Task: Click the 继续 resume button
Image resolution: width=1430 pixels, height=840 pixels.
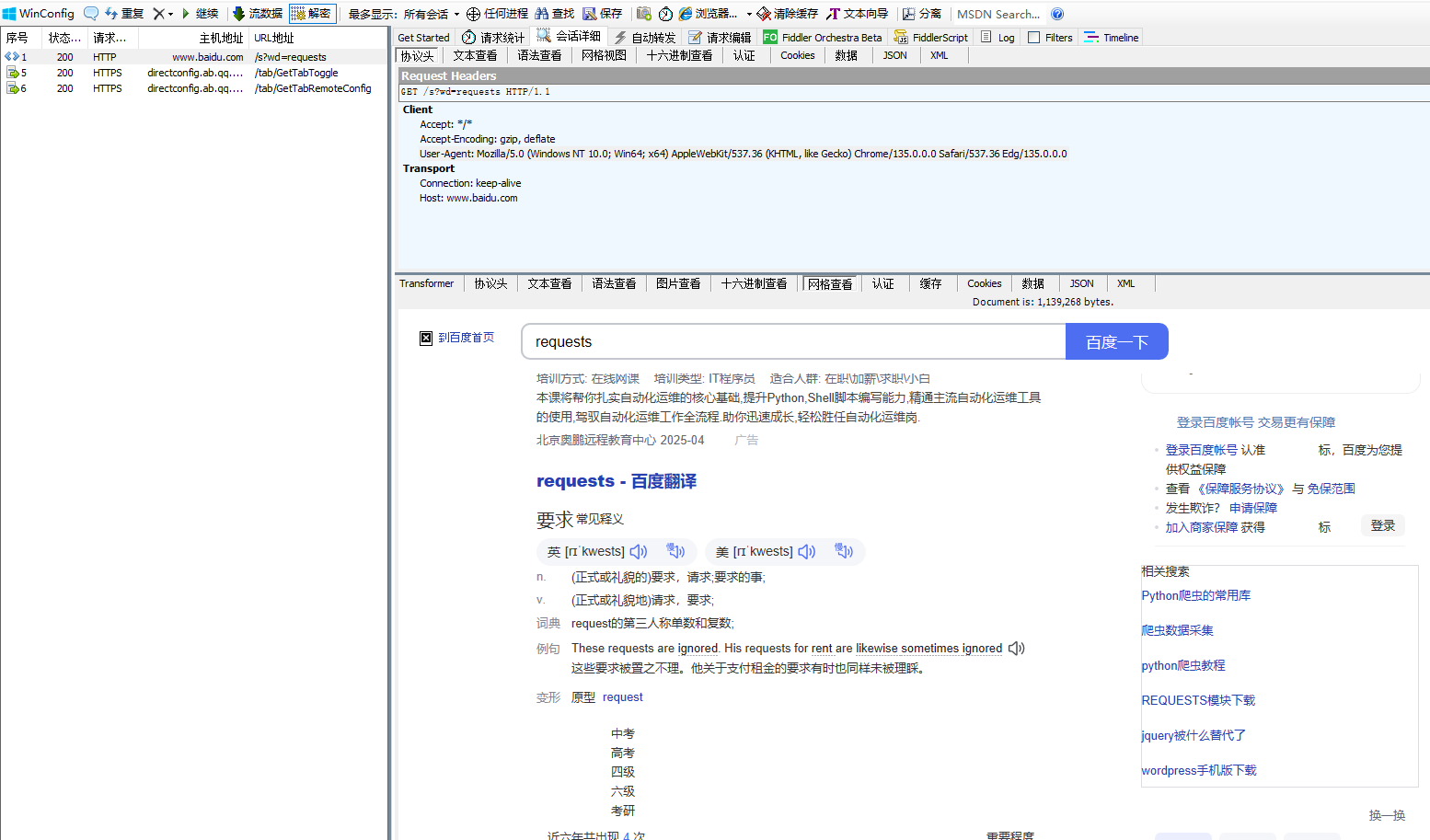Action: (x=200, y=14)
